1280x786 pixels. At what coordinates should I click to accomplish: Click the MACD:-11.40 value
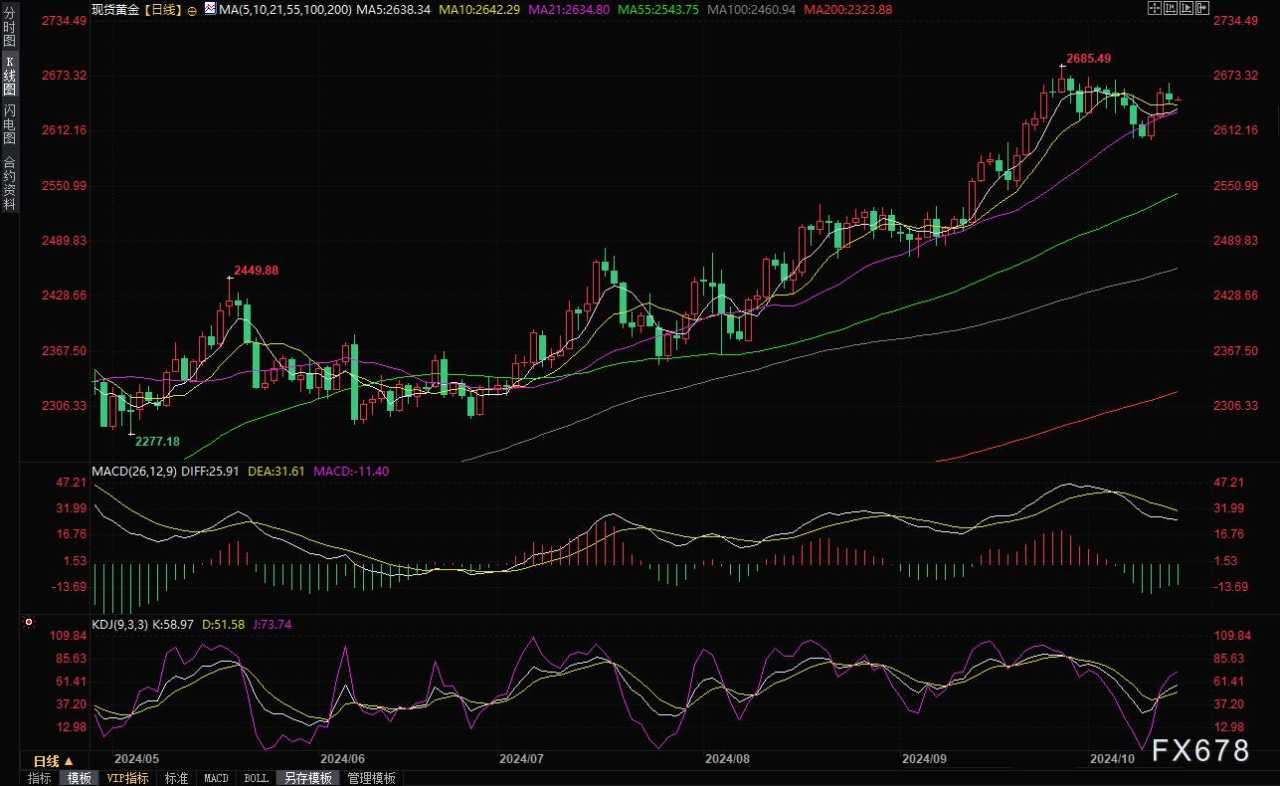coord(351,471)
